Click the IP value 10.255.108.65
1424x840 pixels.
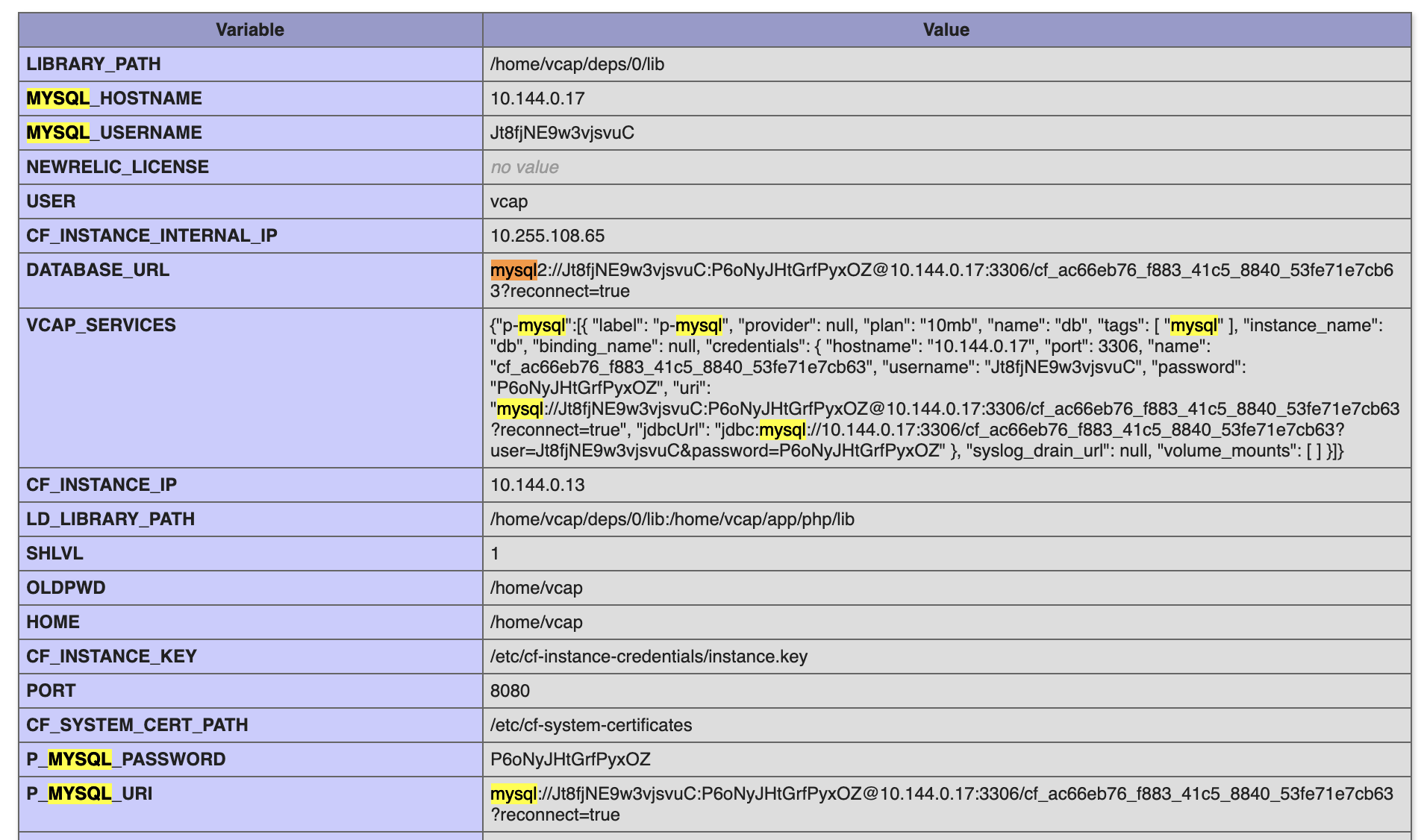547,236
